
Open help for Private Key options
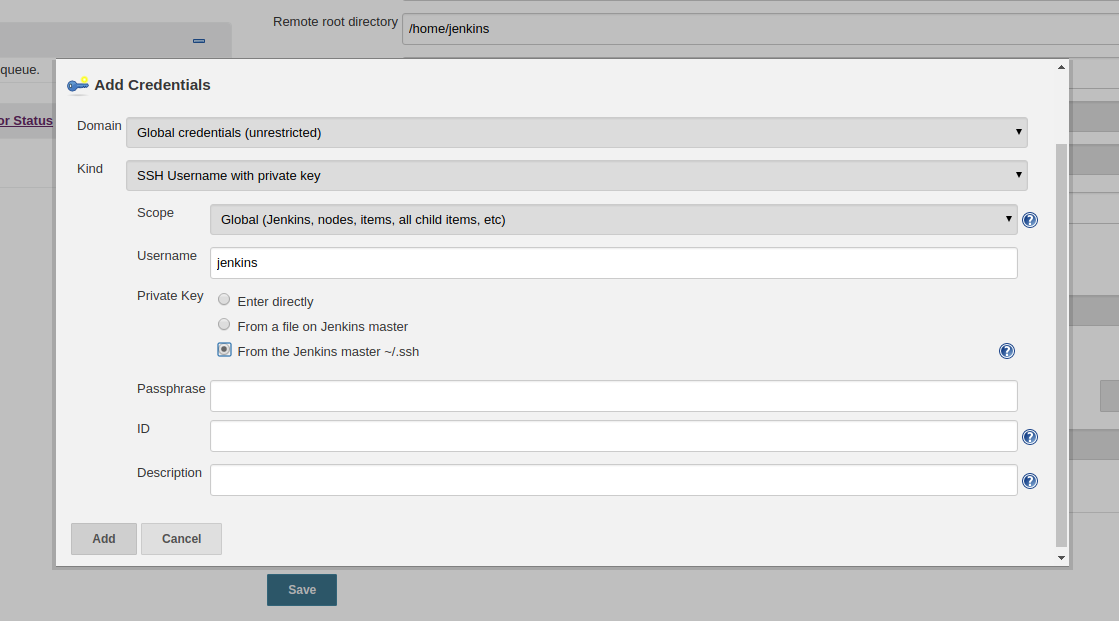tap(1006, 351)
